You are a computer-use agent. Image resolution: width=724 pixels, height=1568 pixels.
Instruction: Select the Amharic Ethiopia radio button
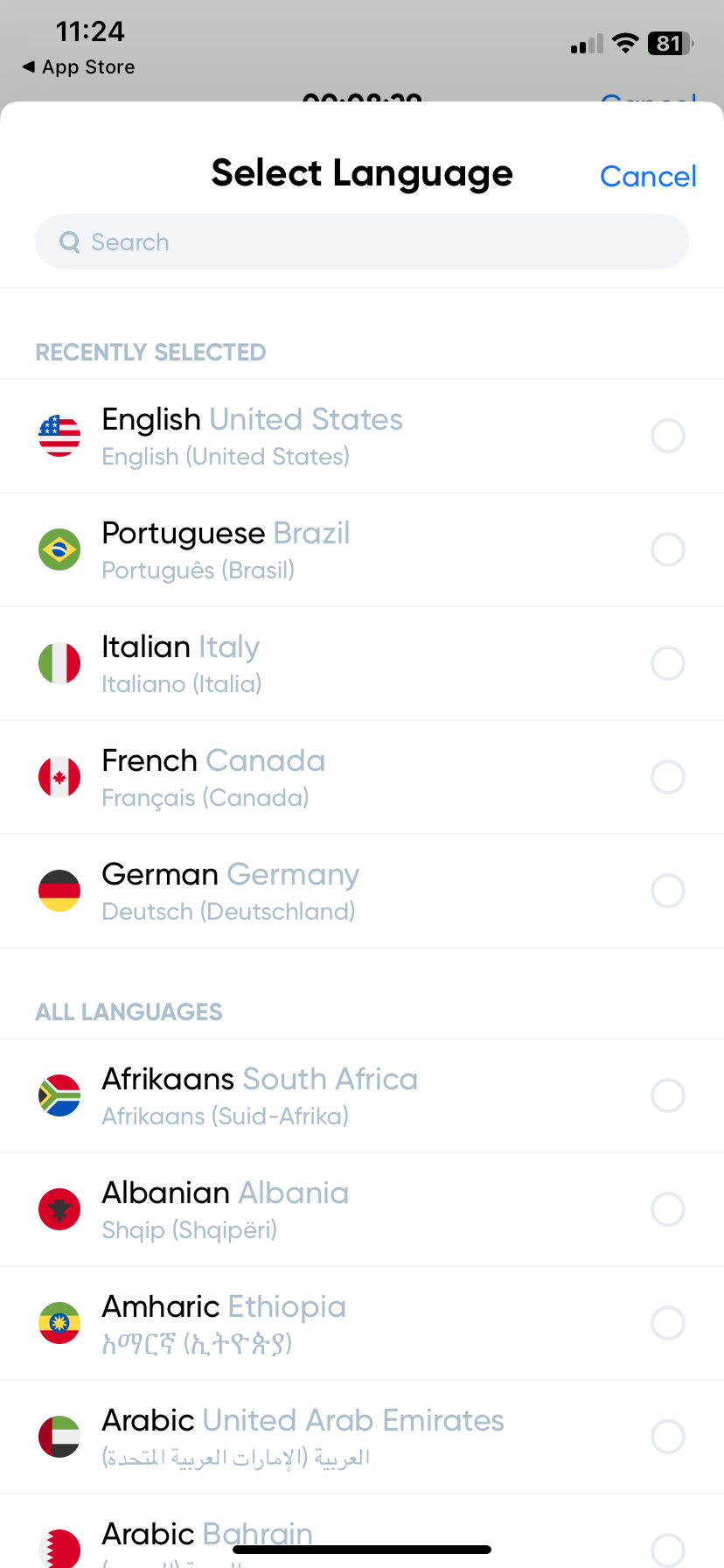tap(667, 1323)
